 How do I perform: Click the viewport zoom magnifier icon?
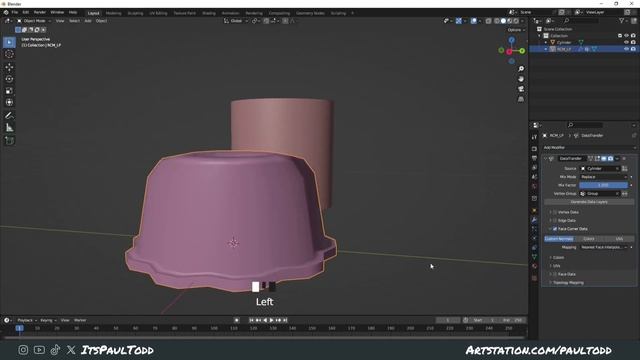click(x=521, y=69)
